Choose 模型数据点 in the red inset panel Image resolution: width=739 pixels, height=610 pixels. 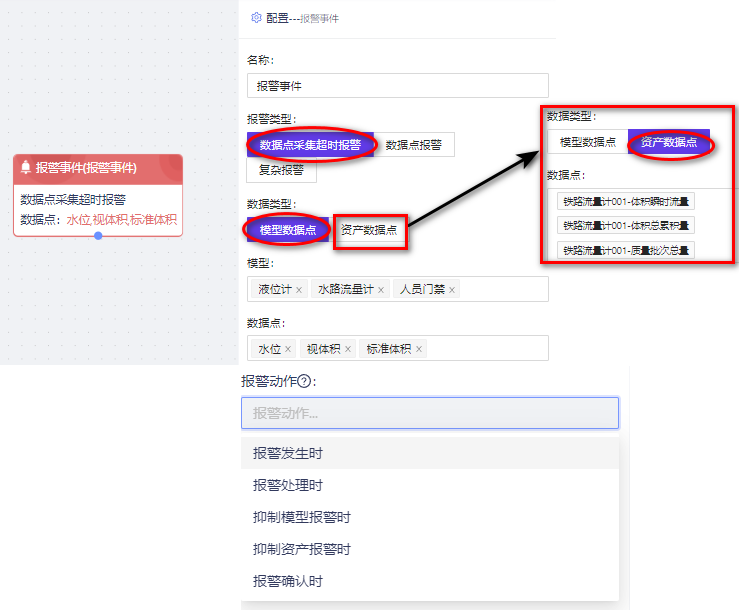(x=588, y=142)
